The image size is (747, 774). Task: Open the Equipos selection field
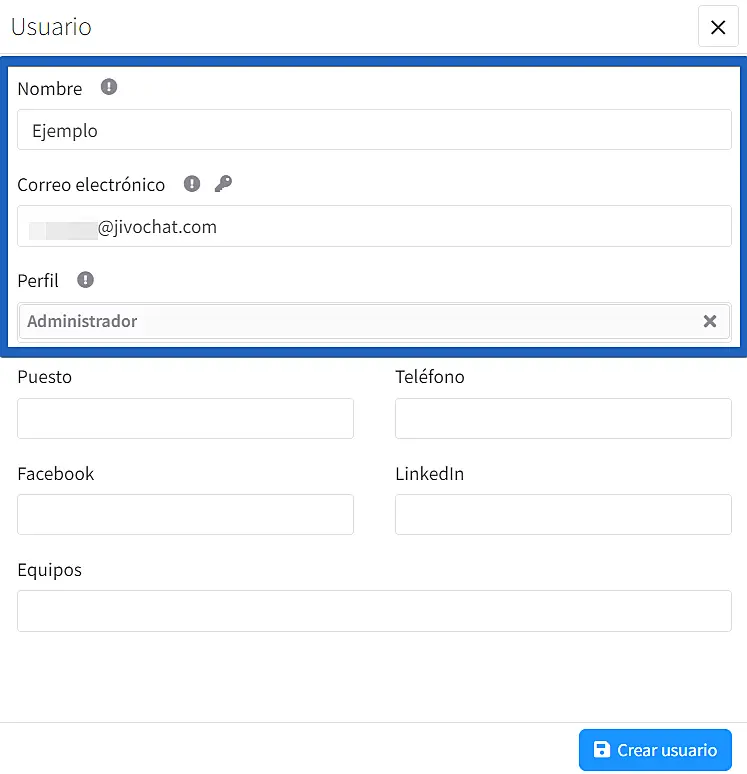374,610
